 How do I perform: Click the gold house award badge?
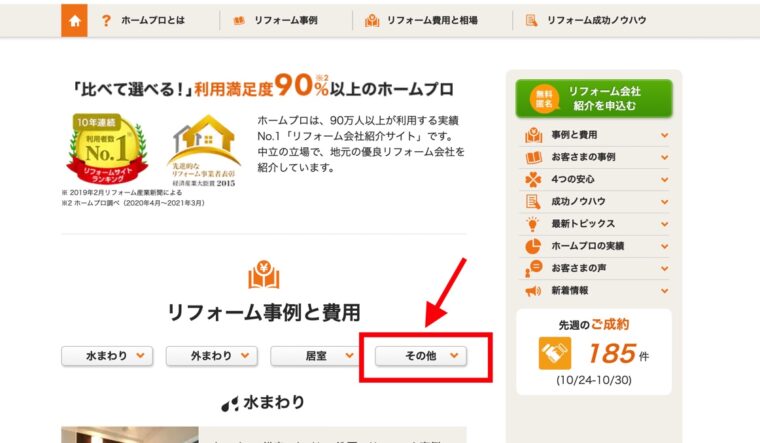(204, 151)
